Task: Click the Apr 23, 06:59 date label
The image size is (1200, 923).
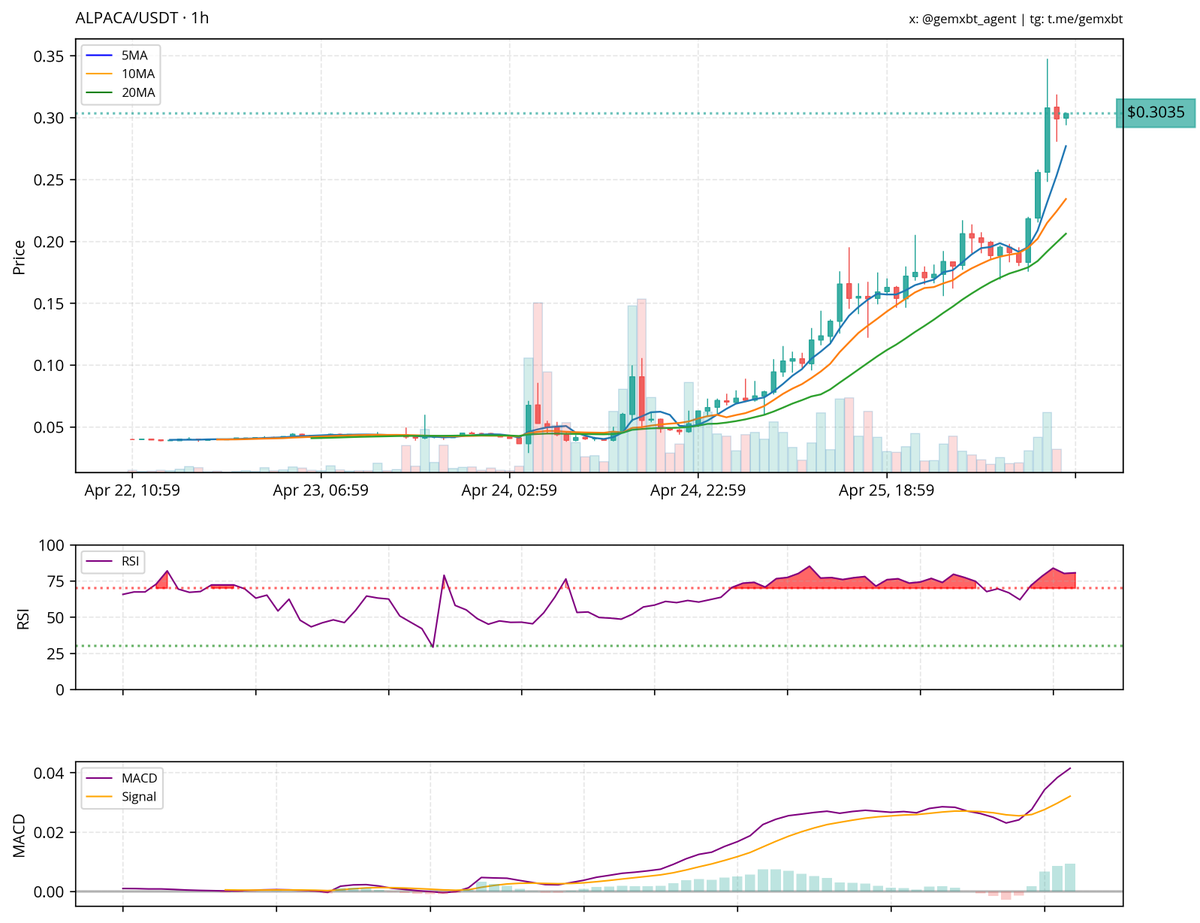Action: [320, 491]
